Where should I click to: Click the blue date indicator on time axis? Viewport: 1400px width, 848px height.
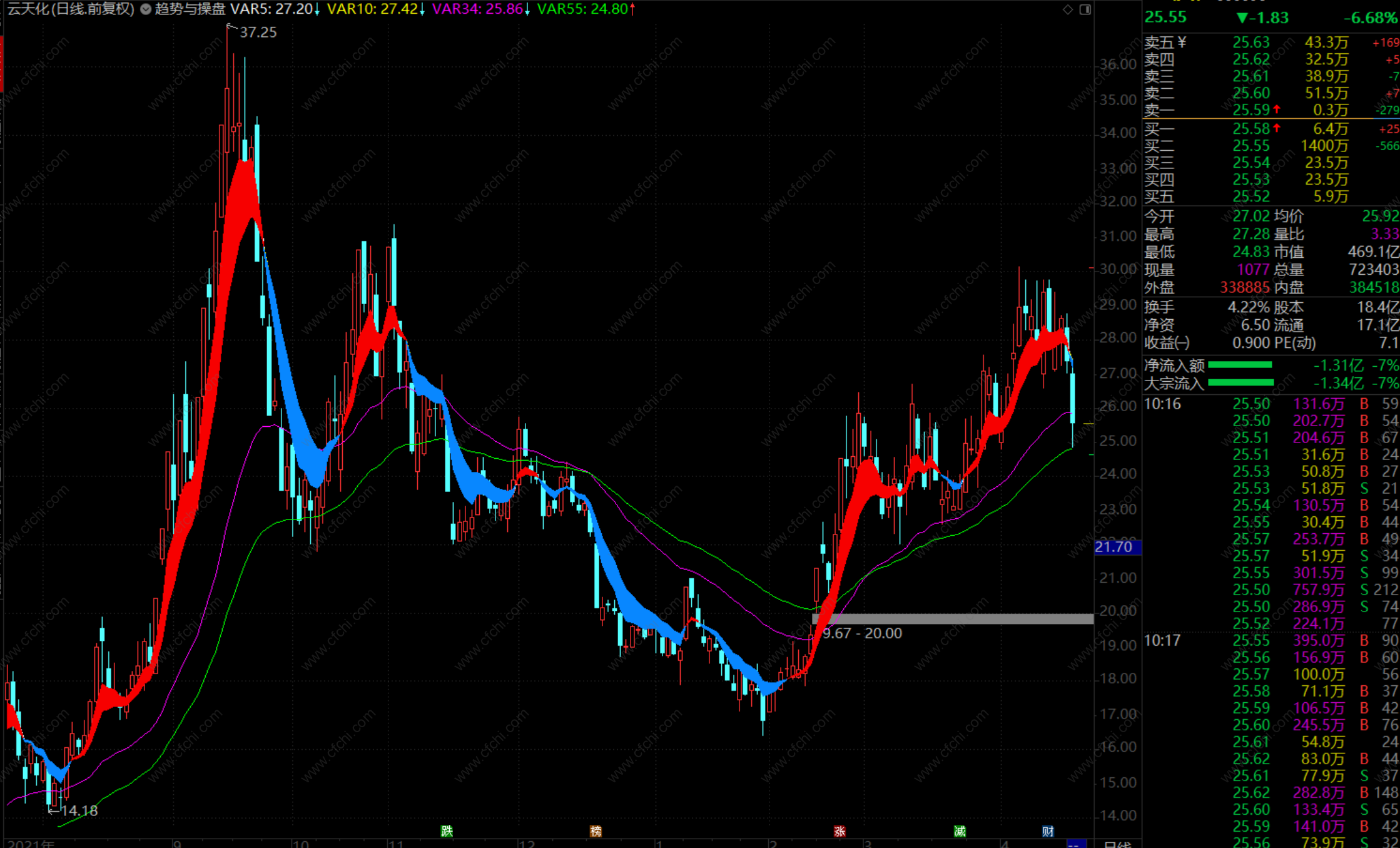[1076, 844]
